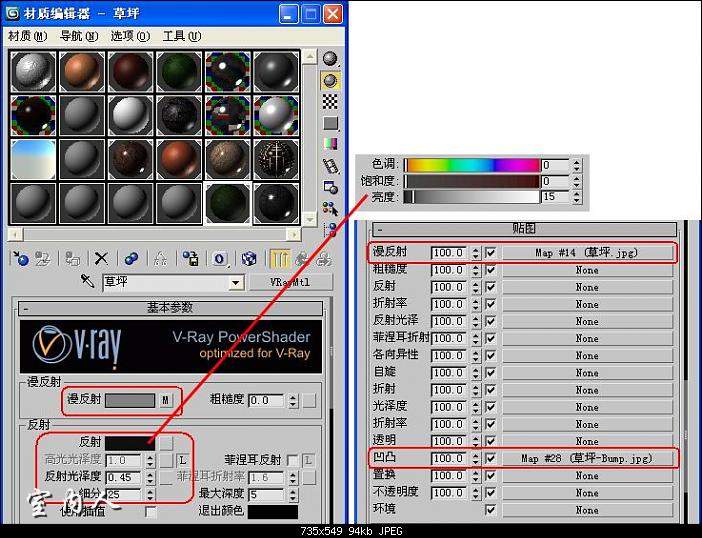The image size is (702, 538).
Task: Click the 漫反射 gray color swatch
Action: (x=130, y=400)
